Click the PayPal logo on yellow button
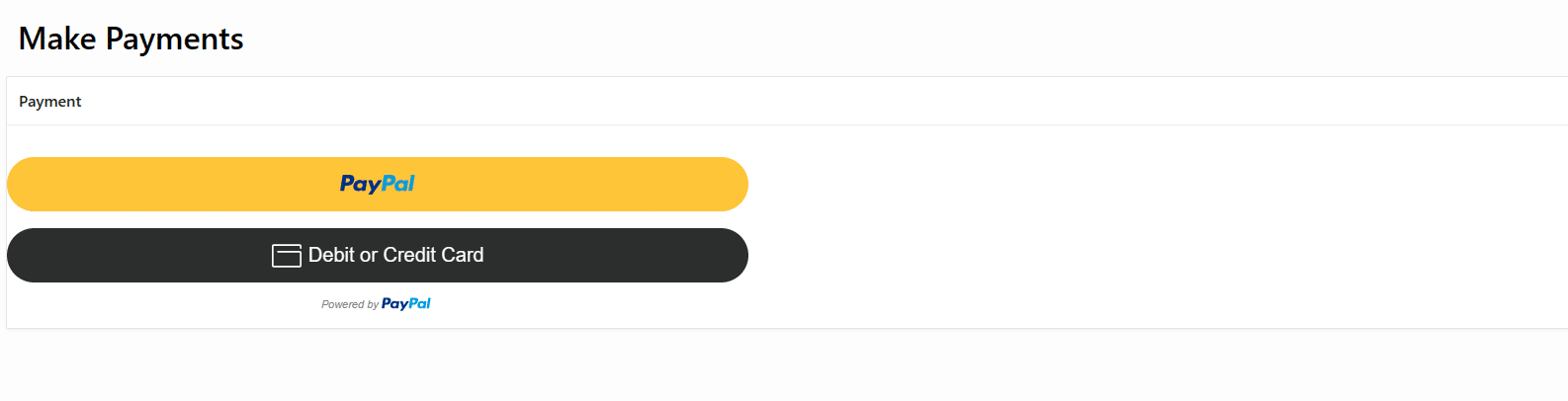Viewport: 1568px width, 401px height. (377, 184)
